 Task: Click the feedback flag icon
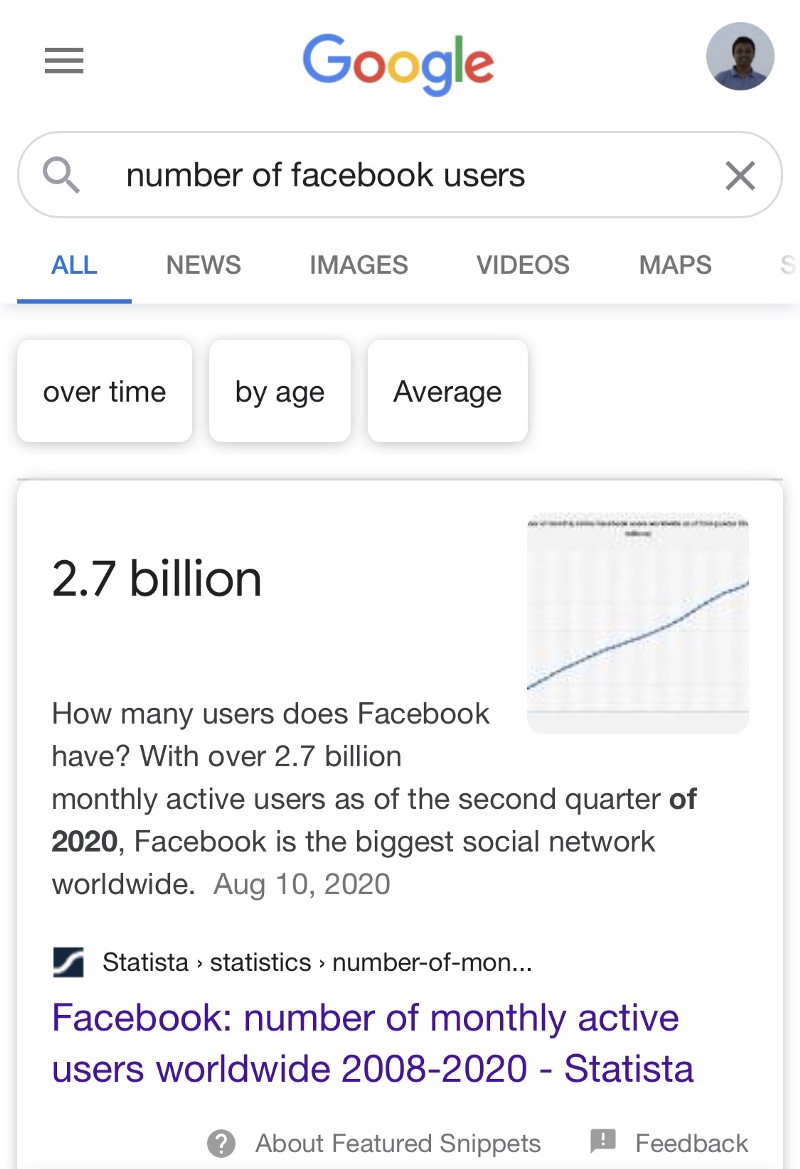click(x=603, y=1142)
